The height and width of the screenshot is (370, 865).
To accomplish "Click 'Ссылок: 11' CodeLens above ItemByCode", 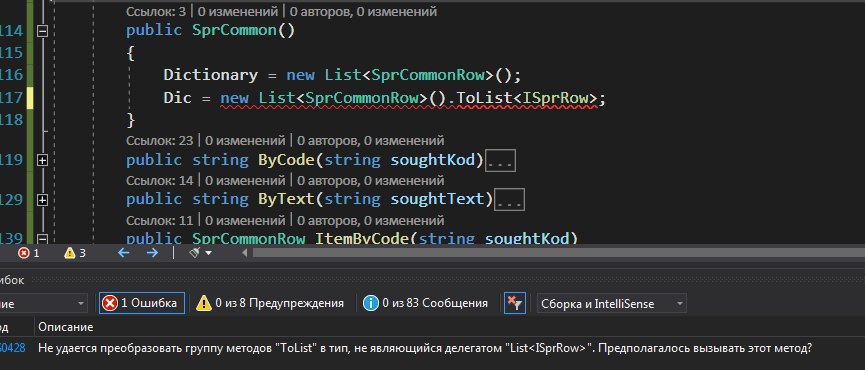I will [159, 221].
